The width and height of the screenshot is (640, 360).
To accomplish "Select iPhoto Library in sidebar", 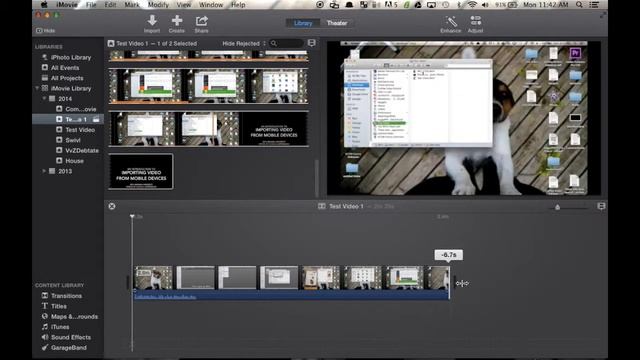I will pyautogui.click(x=68, y=58).
